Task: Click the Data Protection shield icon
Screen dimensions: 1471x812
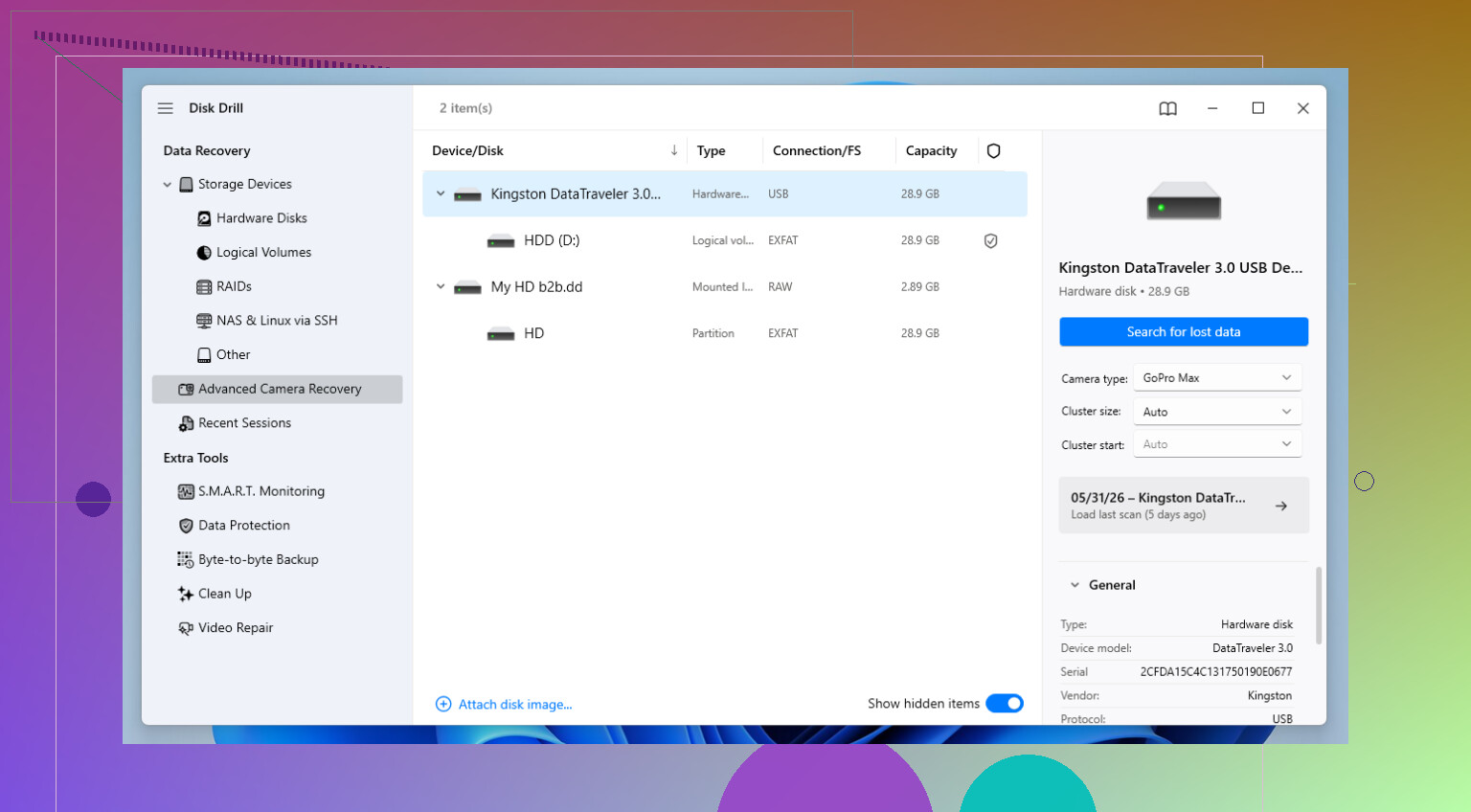Action: (186, 526)
